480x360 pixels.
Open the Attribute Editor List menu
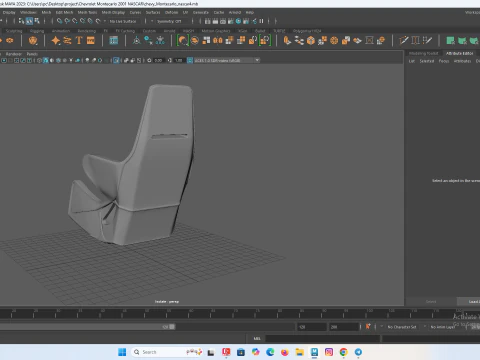click(x=412, y=61)
